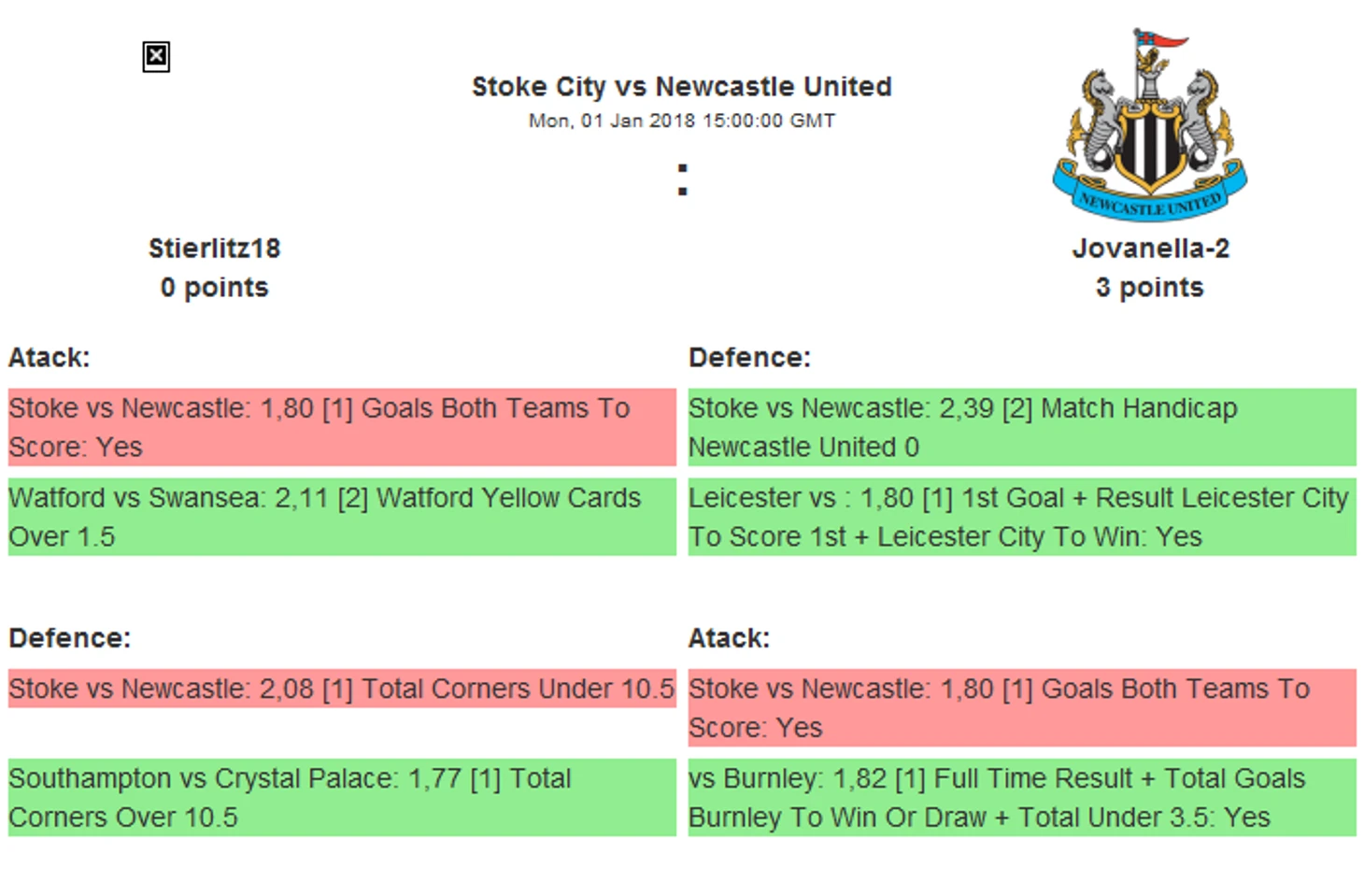Select the Leicester 1st Goal + Result bet
Screen dimensions: 1364x896
pos(1021,517)
